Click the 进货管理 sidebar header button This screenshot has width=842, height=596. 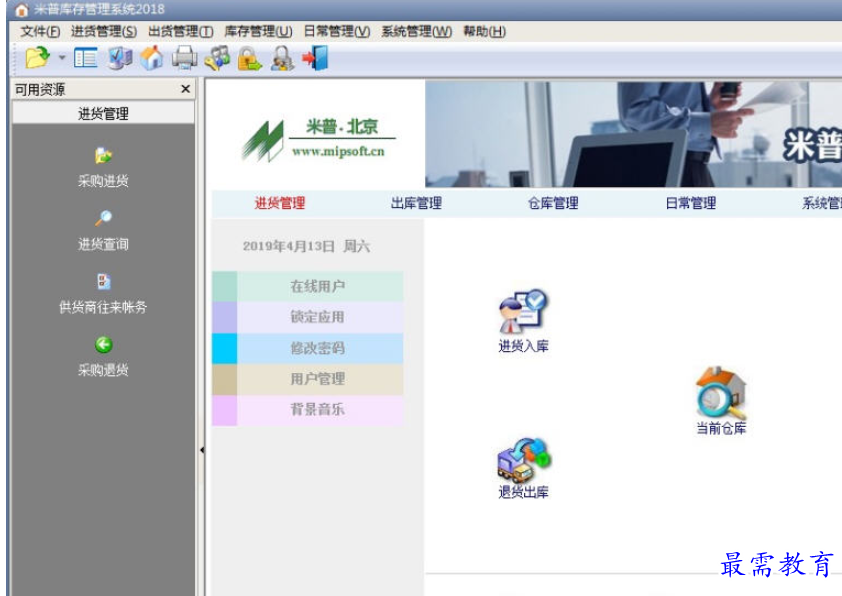coord(103,113)
